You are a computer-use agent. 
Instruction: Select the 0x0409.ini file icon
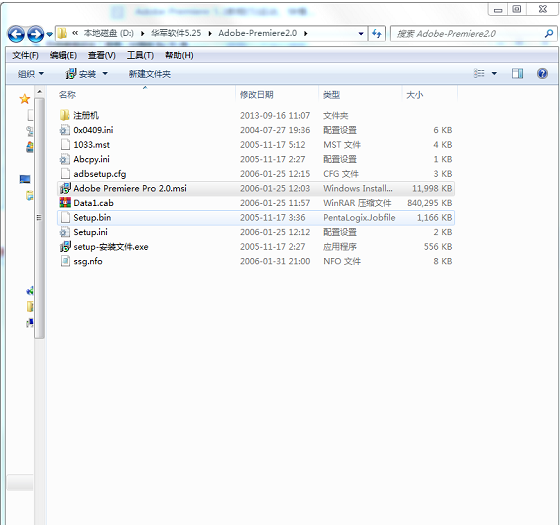tap(65, 130)
